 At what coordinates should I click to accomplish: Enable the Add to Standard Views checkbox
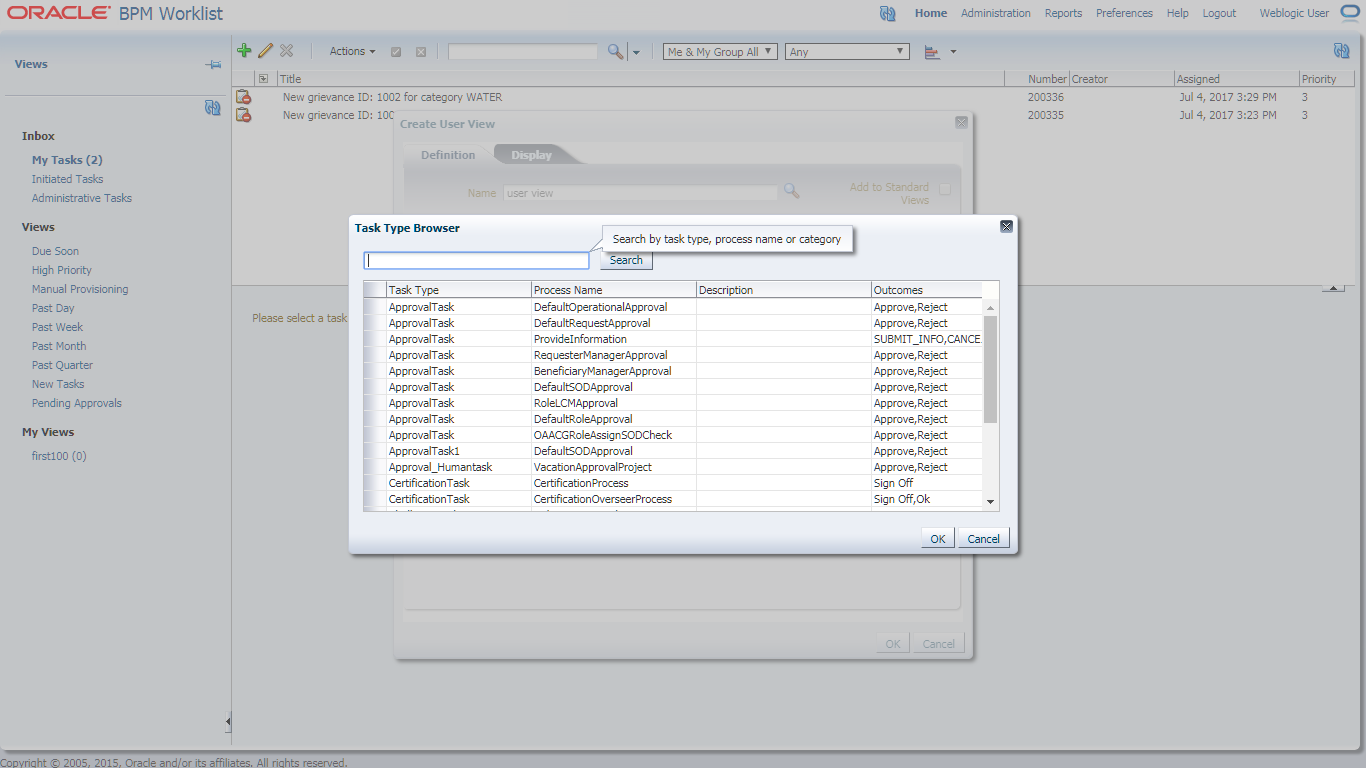[944, 188]
